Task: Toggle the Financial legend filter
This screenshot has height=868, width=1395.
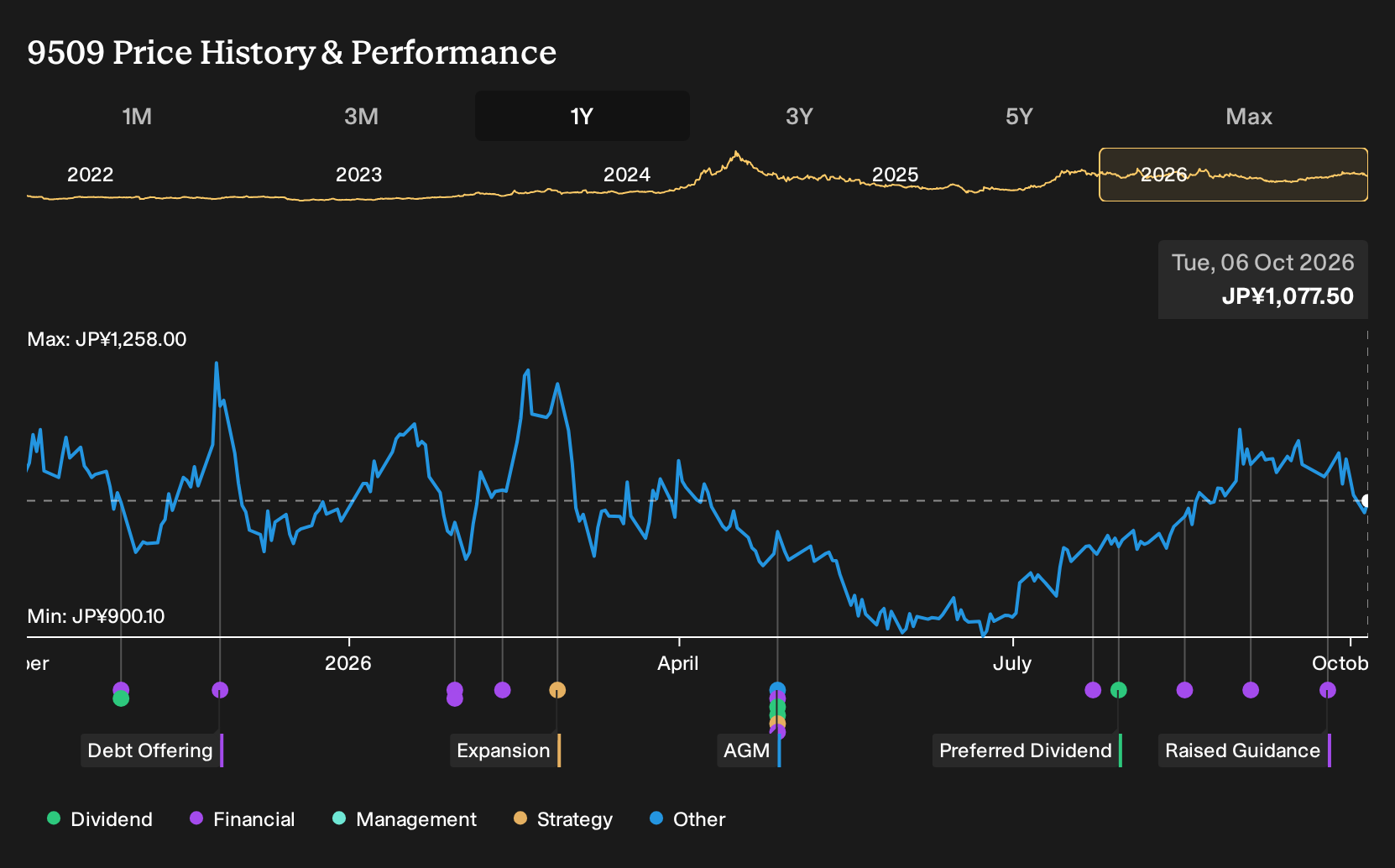Action: [243, 819]
